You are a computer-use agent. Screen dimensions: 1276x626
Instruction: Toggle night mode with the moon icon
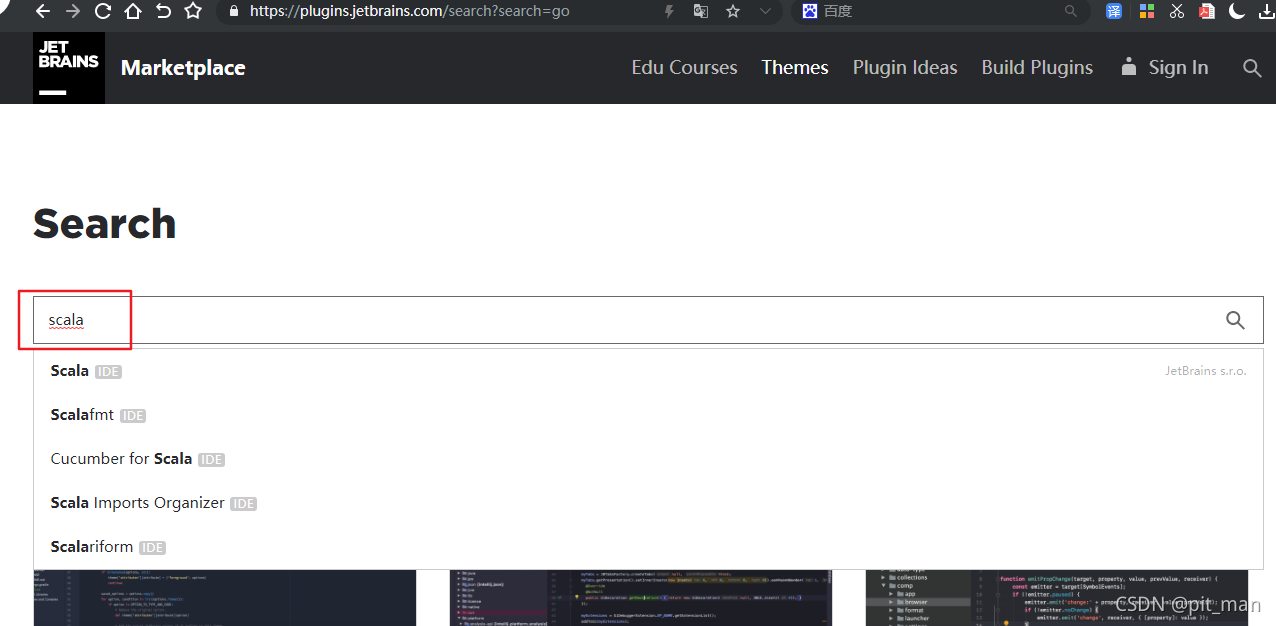[1237, 12]
